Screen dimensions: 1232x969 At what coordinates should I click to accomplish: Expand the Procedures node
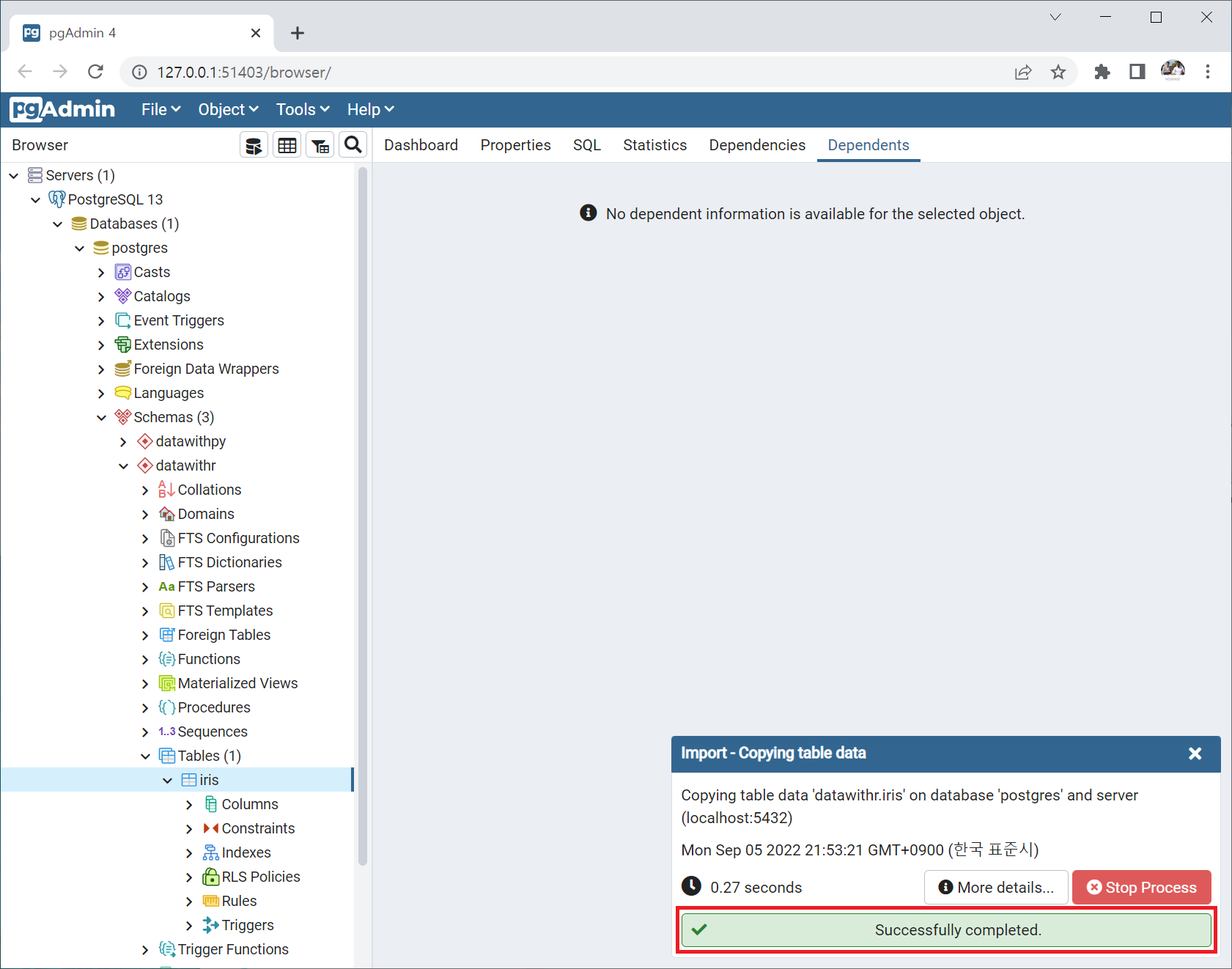(145, 707)
